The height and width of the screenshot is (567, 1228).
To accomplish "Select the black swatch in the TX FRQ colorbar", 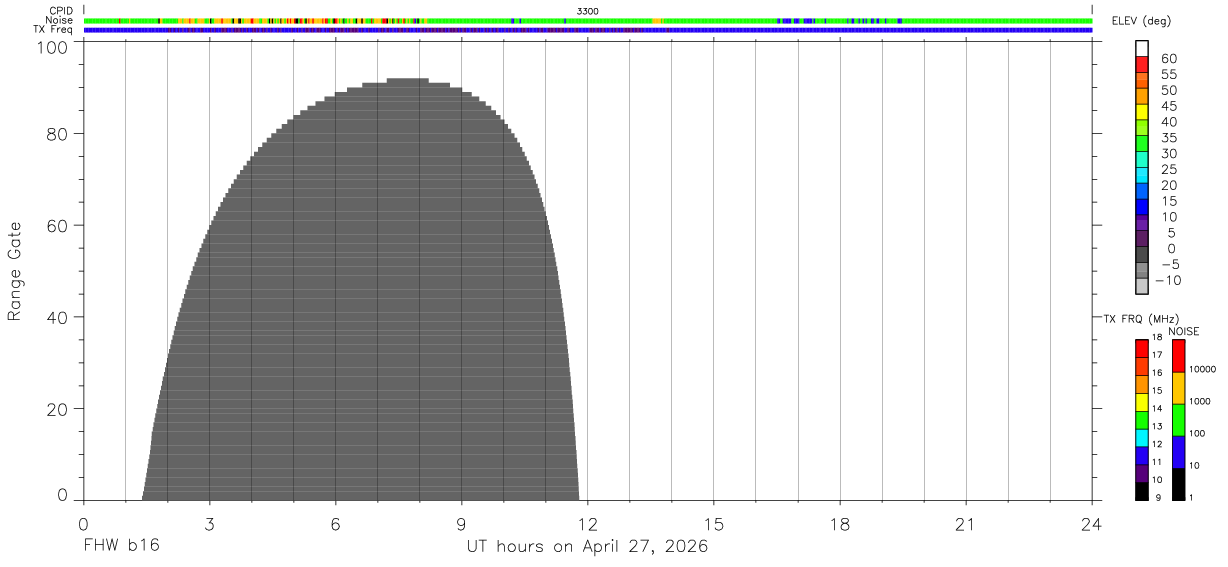I will 1142,491.
